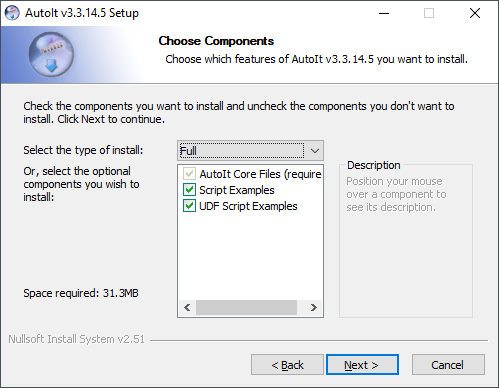Click the AutoIt title bar icon
499x388 pixels.
point(12,13)
